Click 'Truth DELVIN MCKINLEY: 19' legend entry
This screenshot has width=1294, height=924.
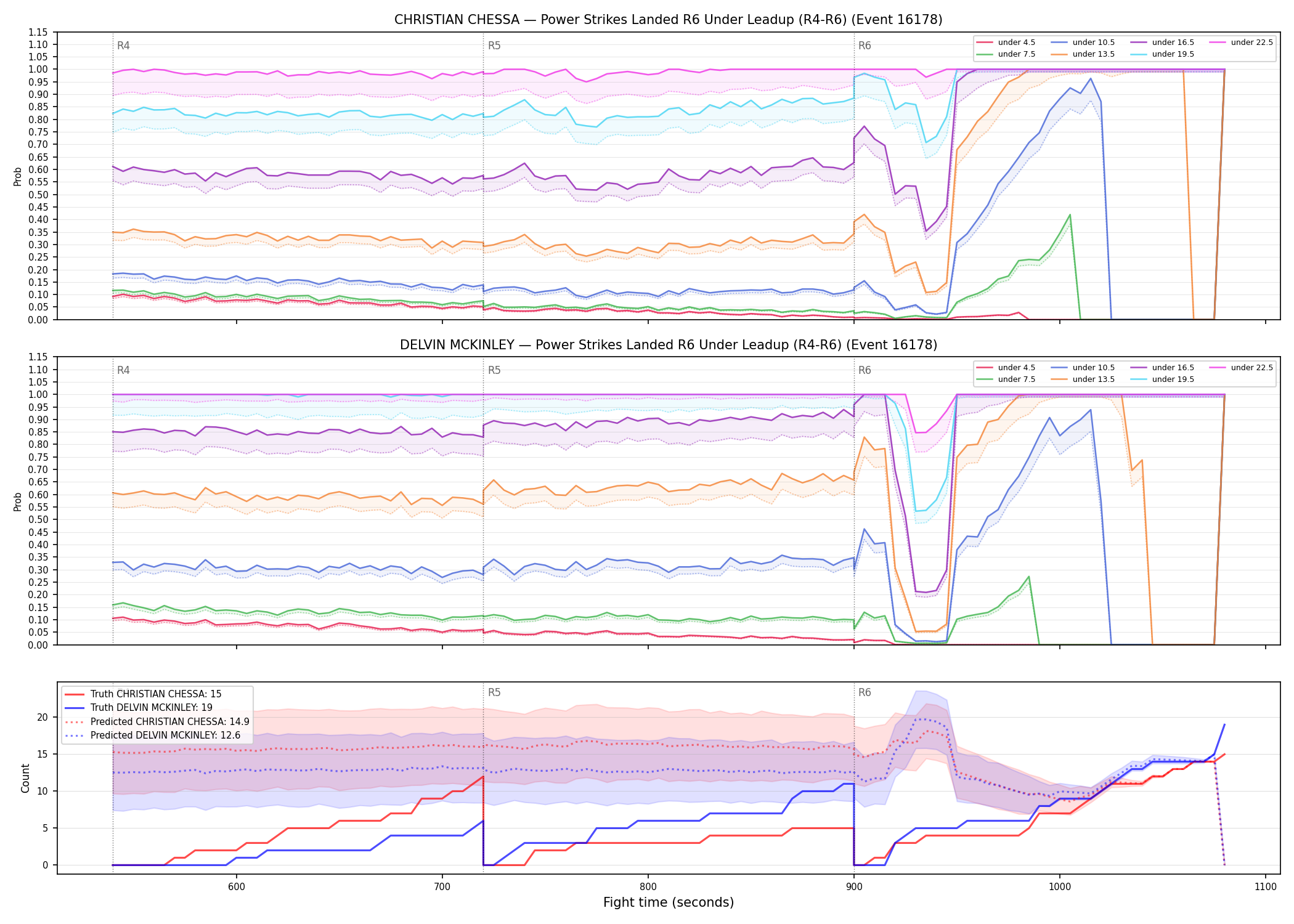tap(139, 708)
